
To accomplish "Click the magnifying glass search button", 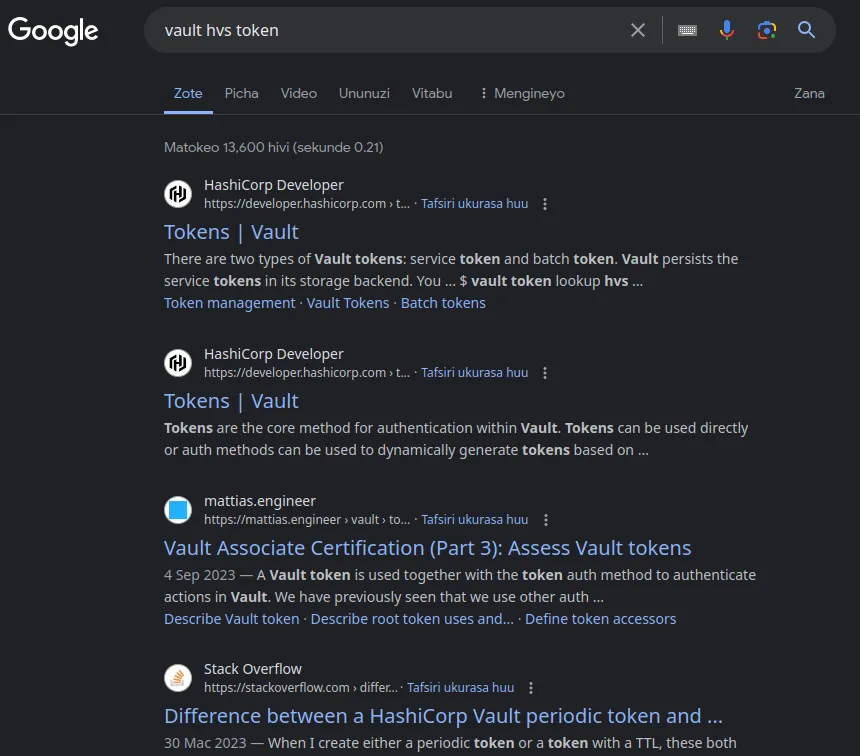I will [806, 30].
